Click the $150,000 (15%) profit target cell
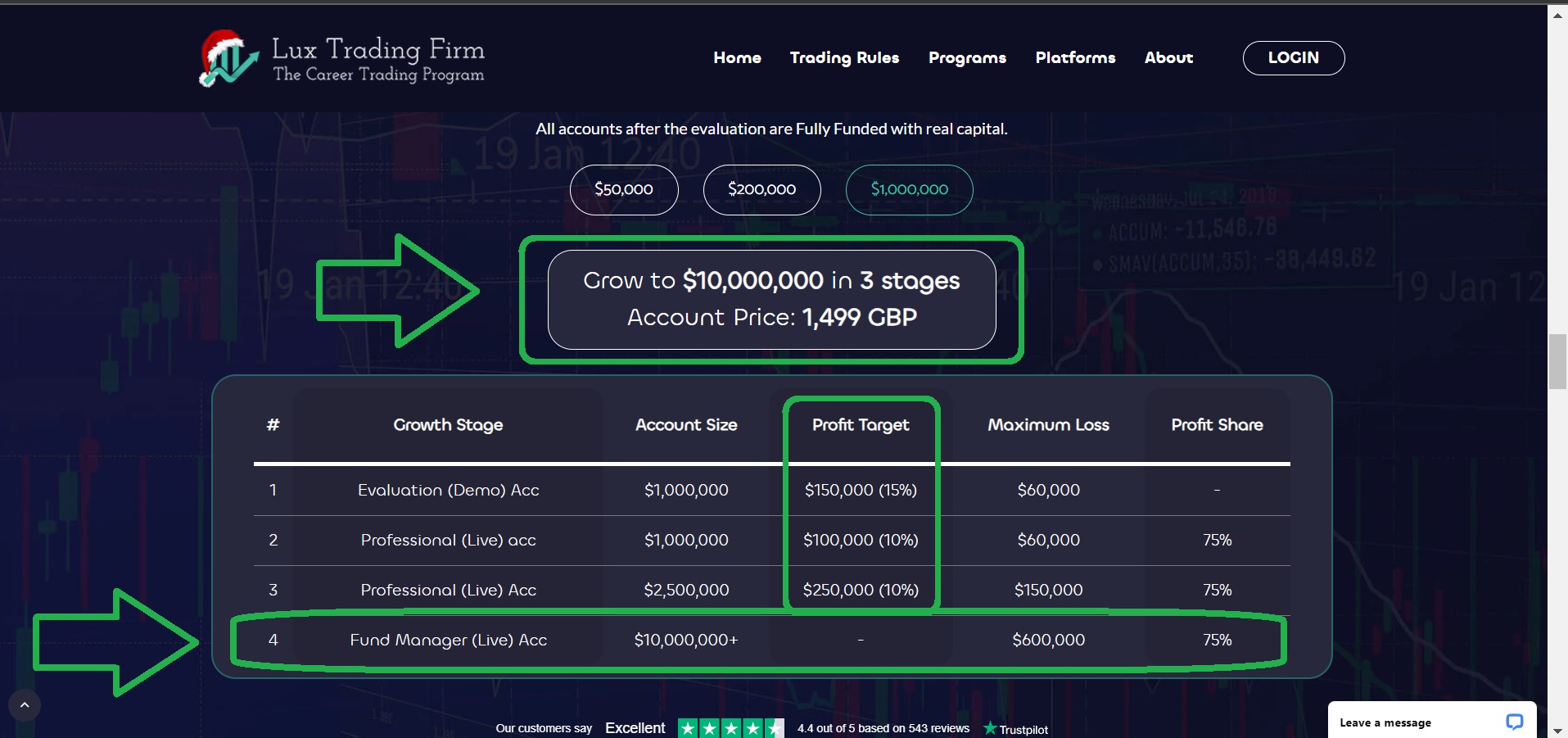The height and width of the screenshot is (738, 1568). (861, 490)
